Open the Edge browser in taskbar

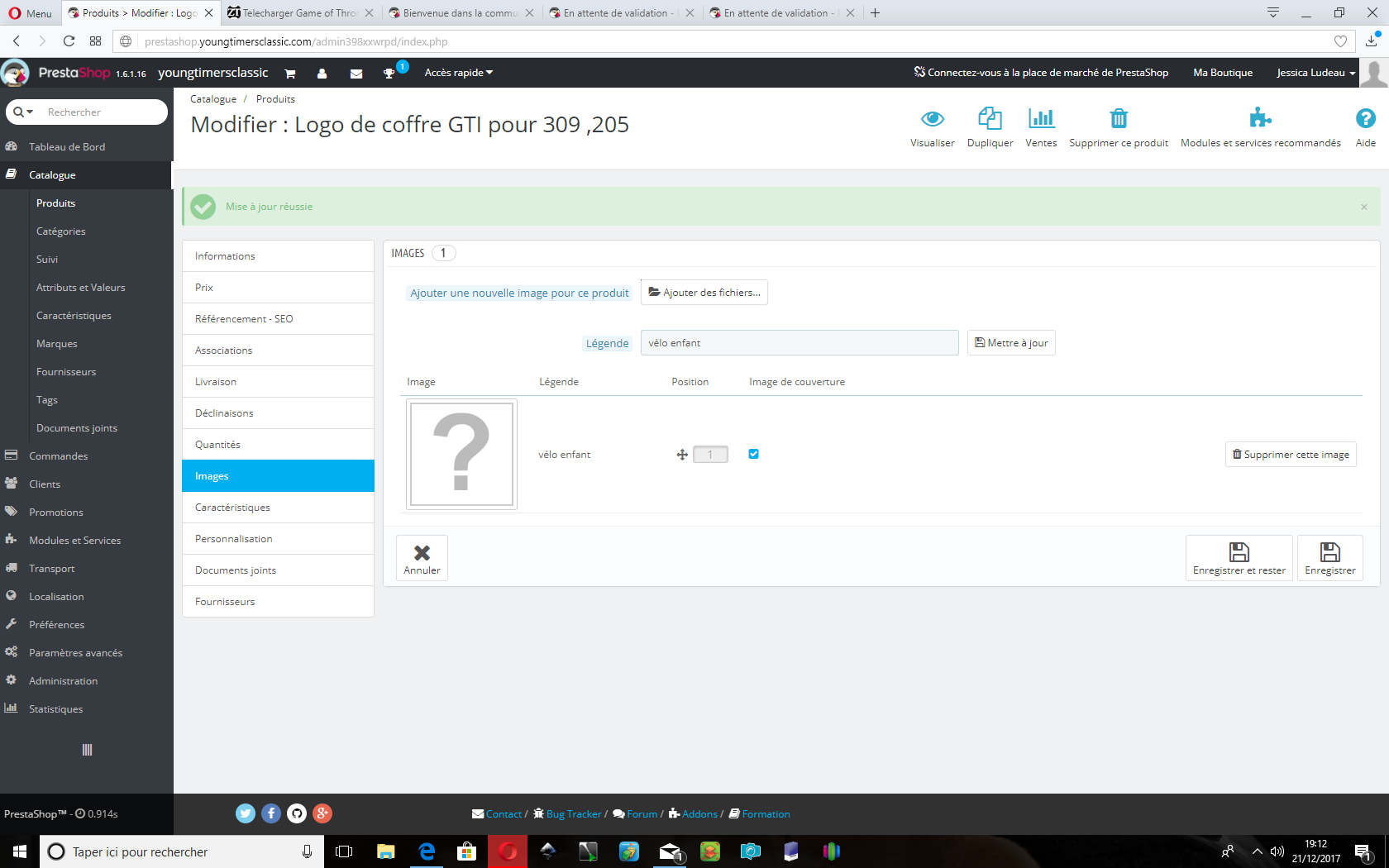(427, 851)
